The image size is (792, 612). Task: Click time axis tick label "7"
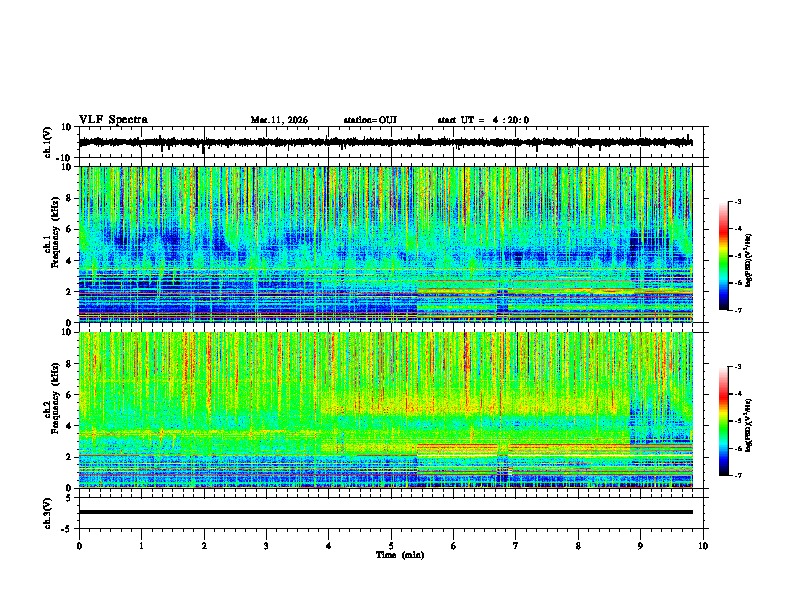[516, 546]
